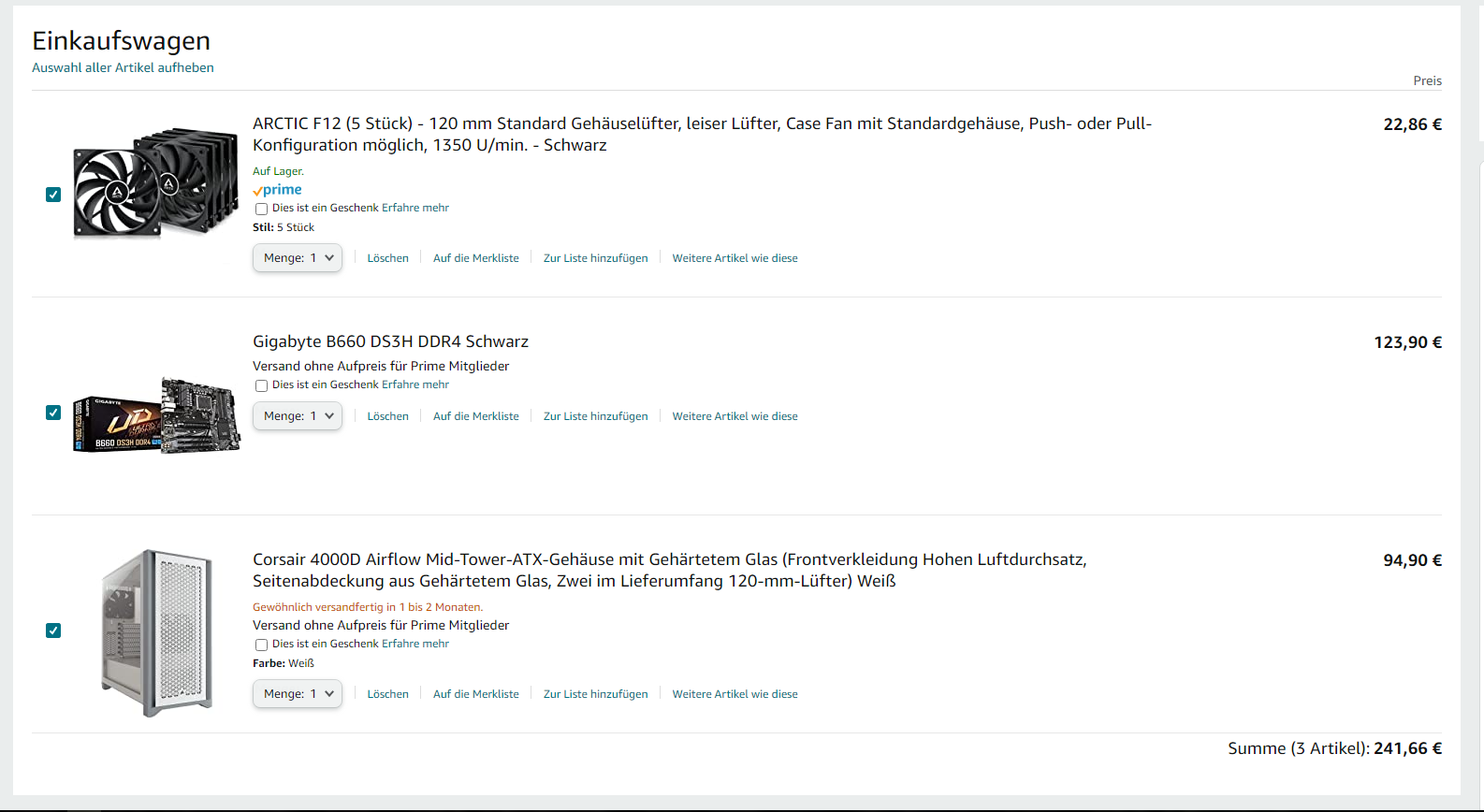Click 'Erfahre mehr' in Gigabyte B660 gift row
The width and height of the screenshot is (1484, 812).
click(x=415, y=384)
